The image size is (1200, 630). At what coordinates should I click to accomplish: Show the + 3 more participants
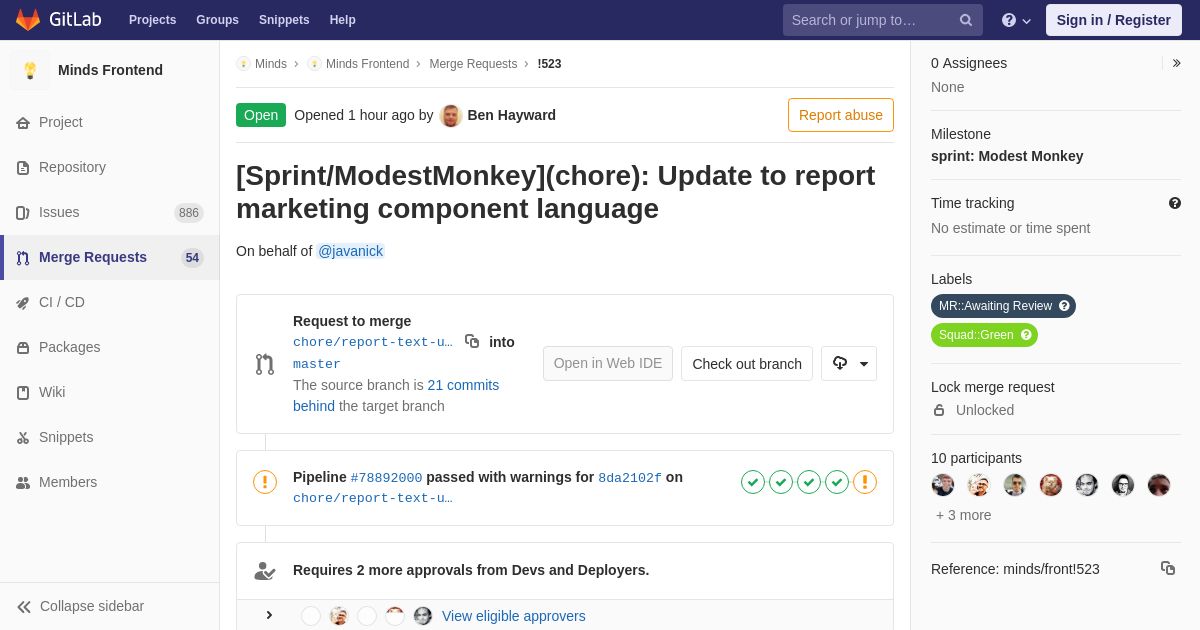pyautogui.click(x=963, y=515)
